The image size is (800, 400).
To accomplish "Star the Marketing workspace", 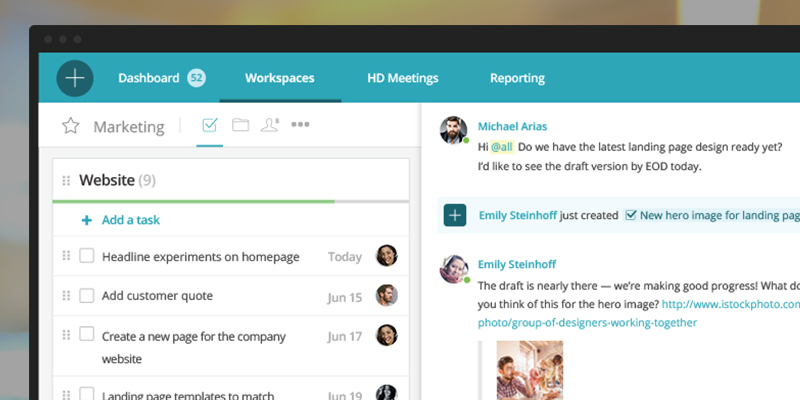I will coord(70,126).
